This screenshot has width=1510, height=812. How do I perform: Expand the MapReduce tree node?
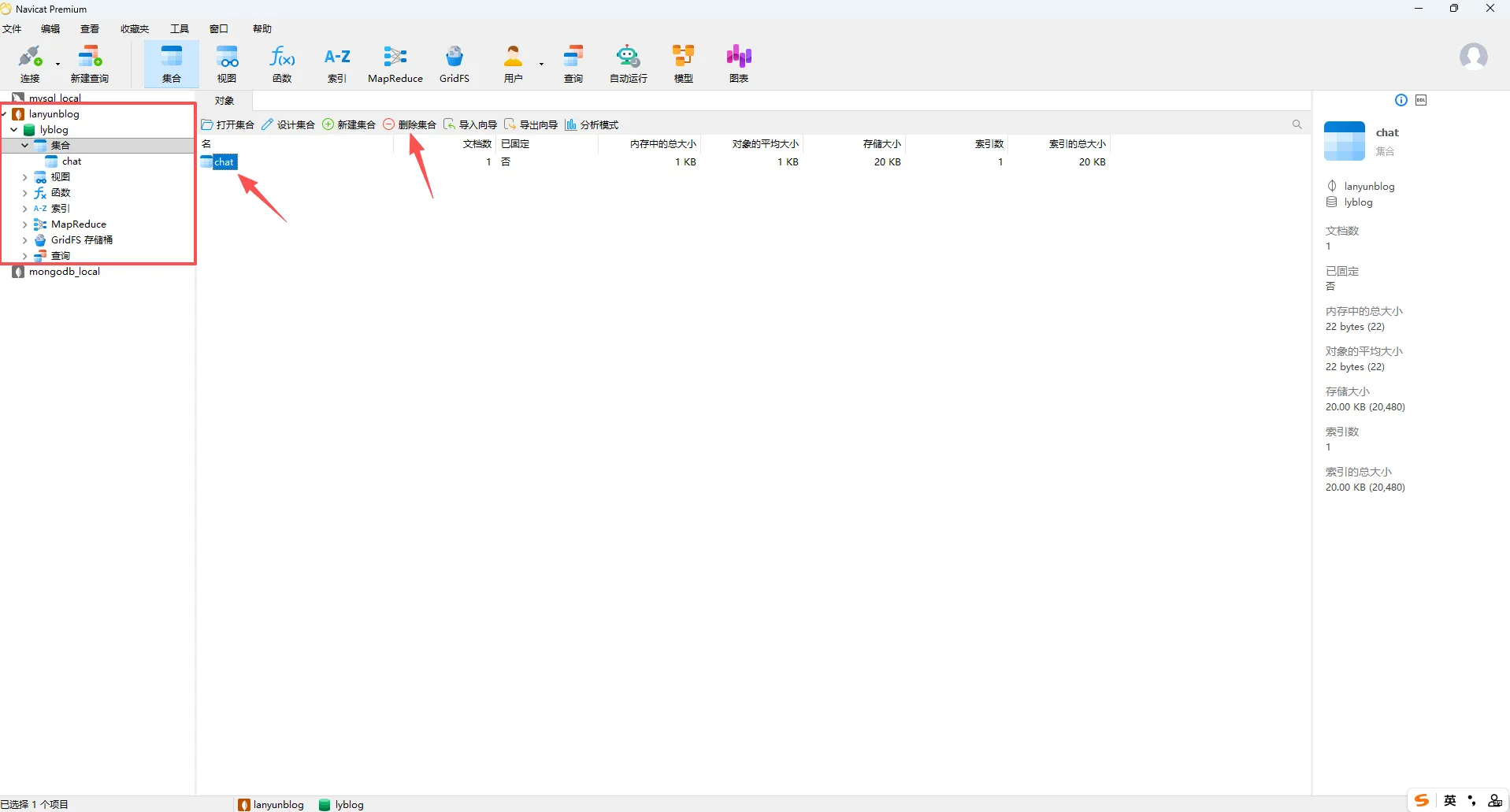[x=24, y=224]
